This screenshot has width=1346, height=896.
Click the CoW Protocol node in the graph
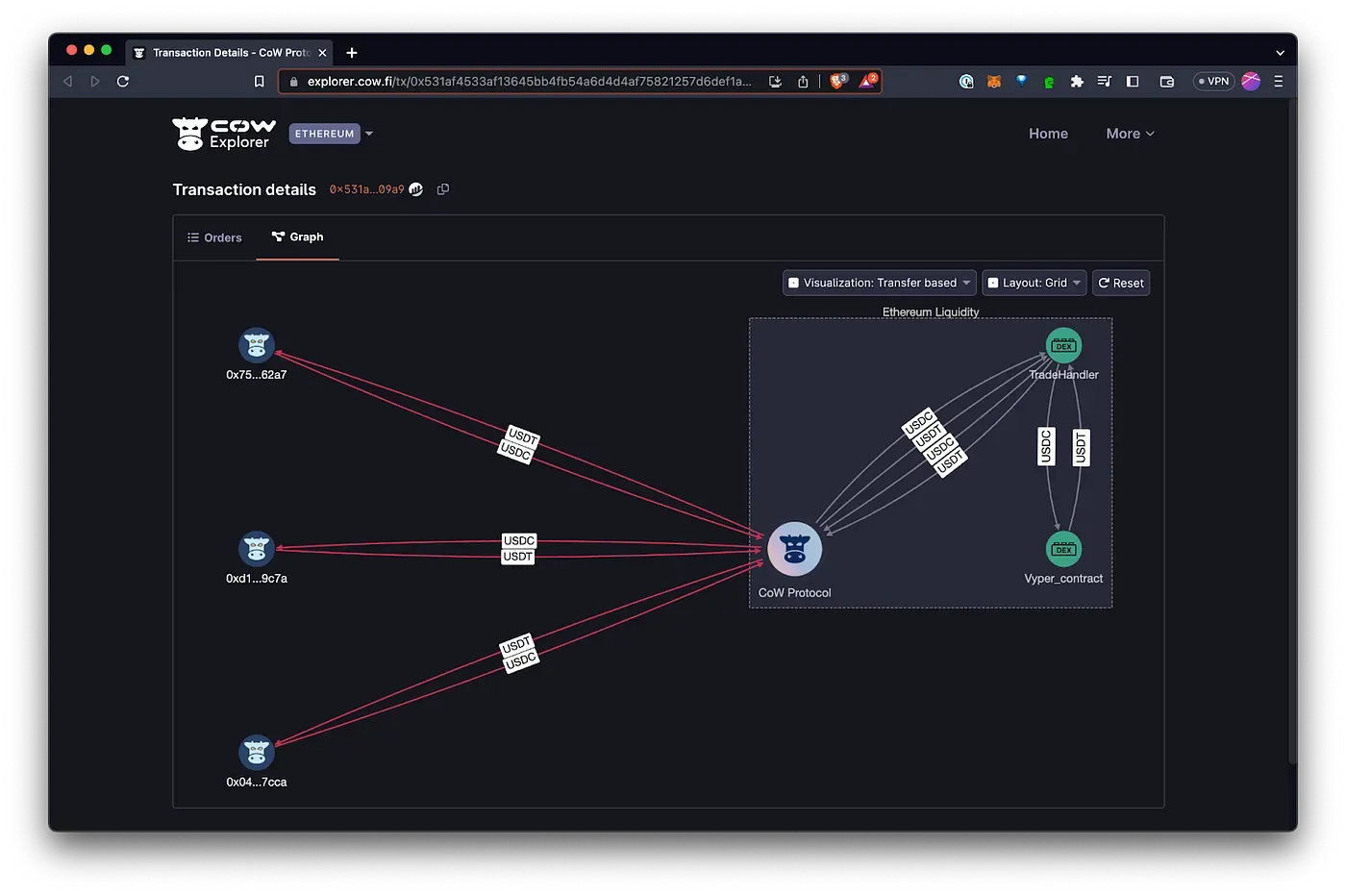[794, 548]
